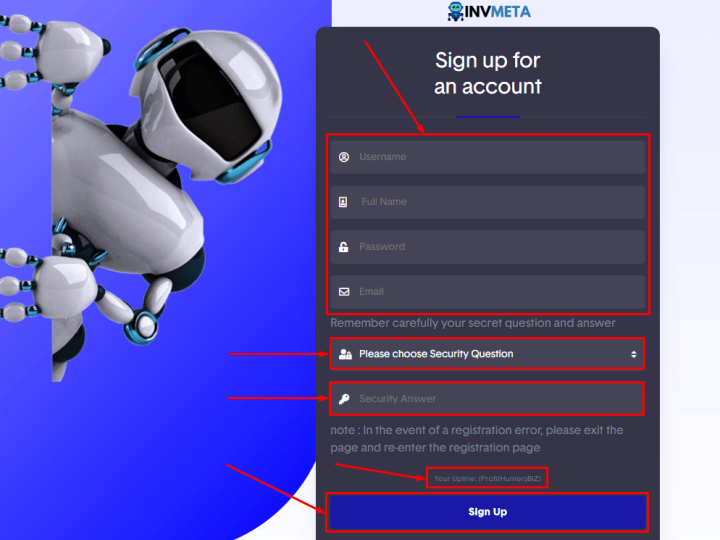Image resolution: width=720 pixels, height=540 pixels.
Task: Click the INVMETA robot logo icon
Action: point(456,11)
